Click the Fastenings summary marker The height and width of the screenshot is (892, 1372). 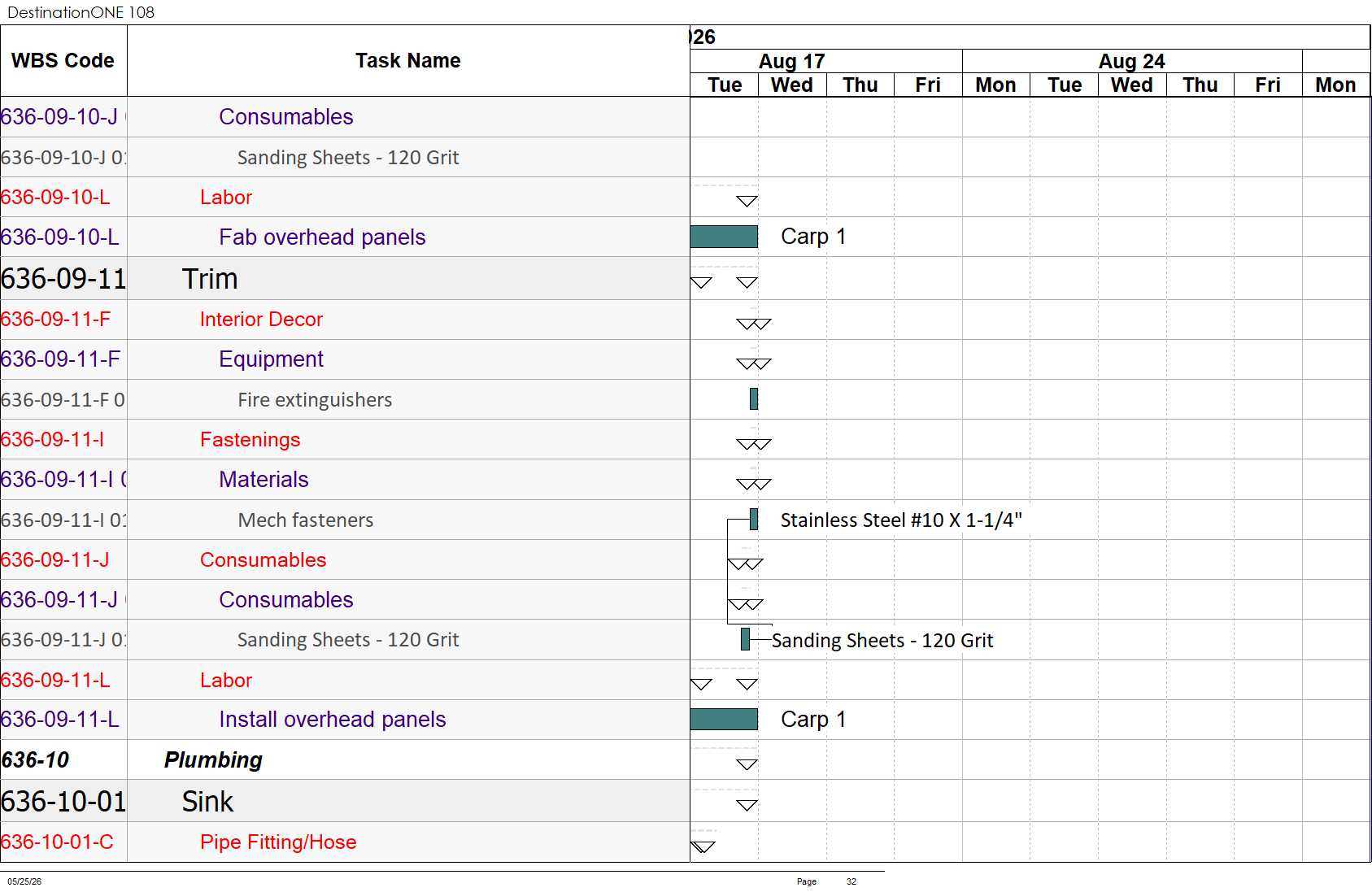[753, 444]
